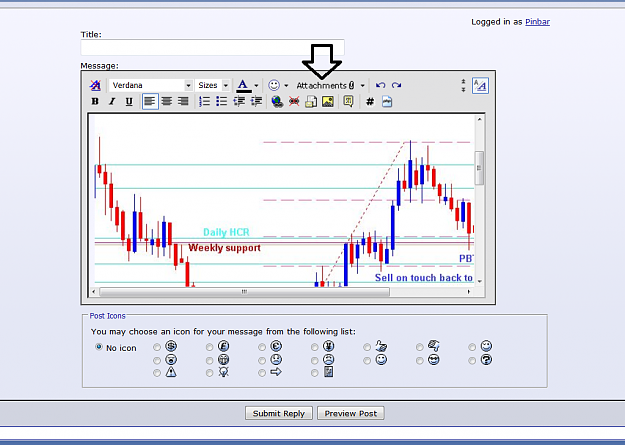Insert a bulleted list
This screenshot has width=625, height=445.
(x=221, y=102)
